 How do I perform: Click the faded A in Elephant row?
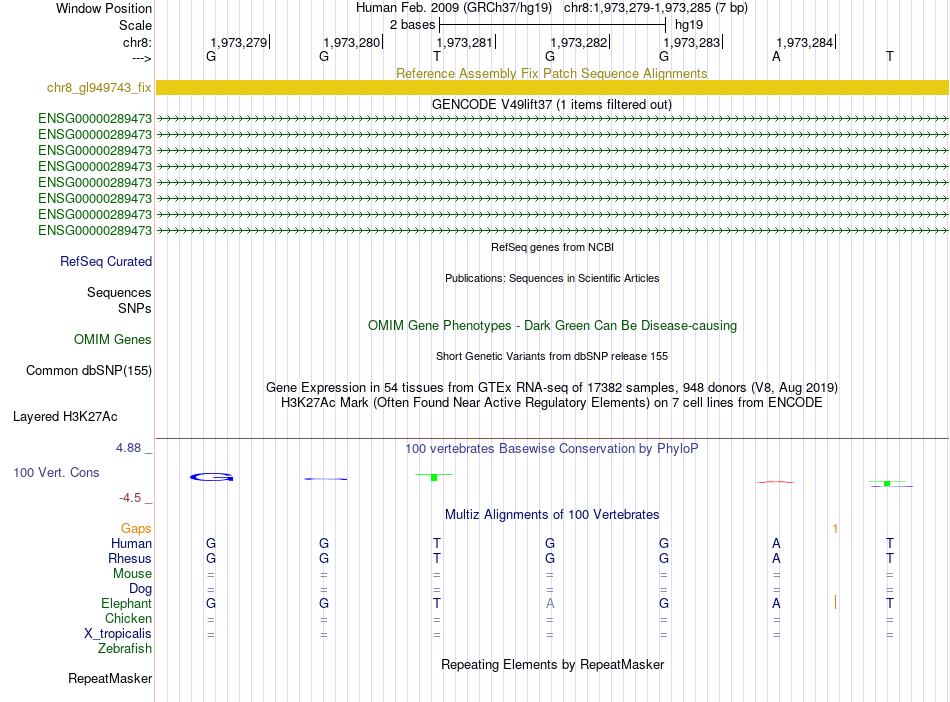550,603
